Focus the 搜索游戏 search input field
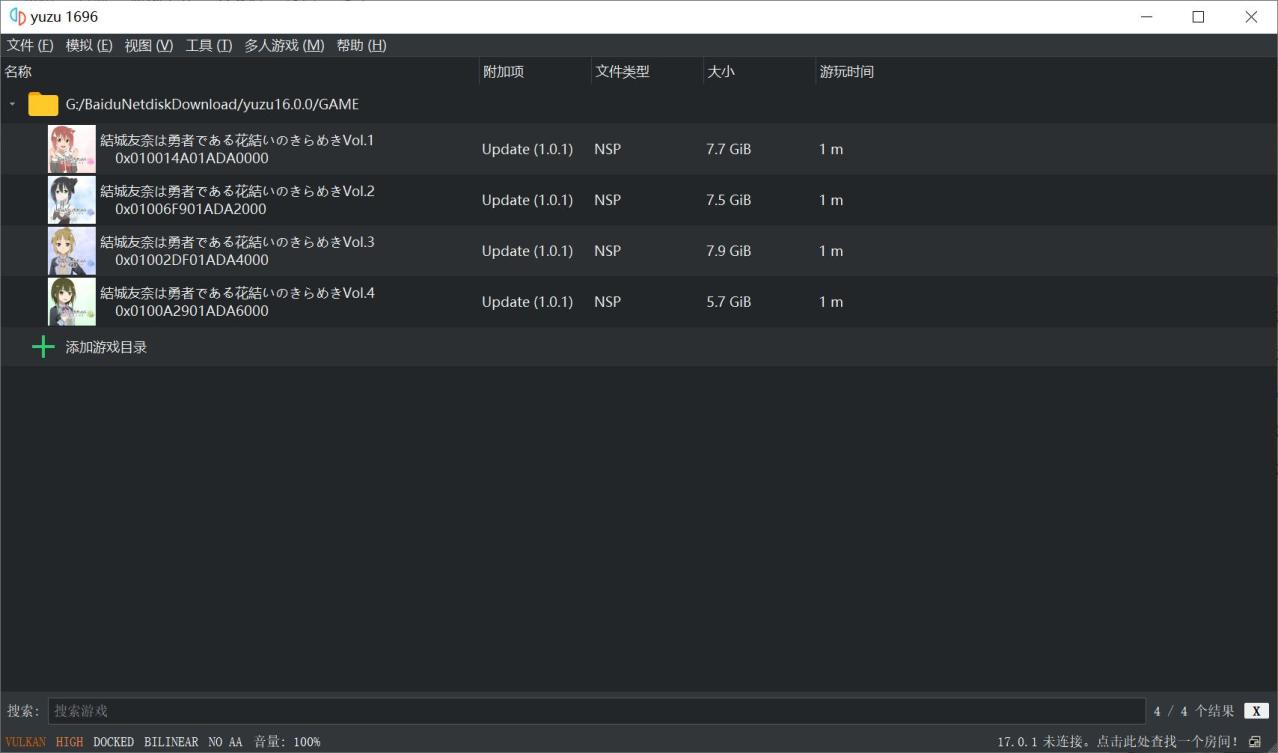The image size is (1278, 753). pos(596,711)
